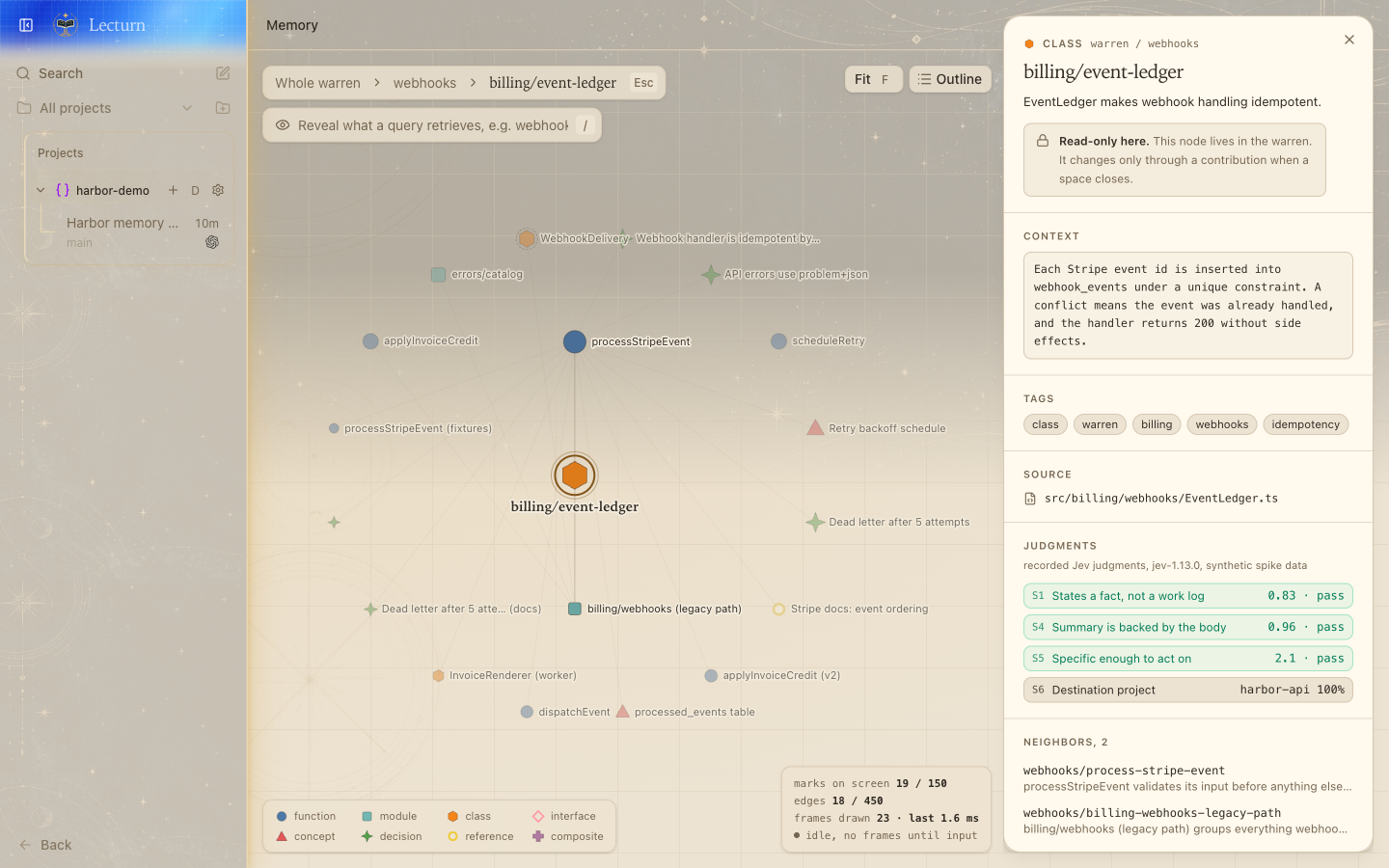Screen dimensions: 1389x868
Task: Click the billing/event-ledger breadcrumb
Action: [553, 83]
